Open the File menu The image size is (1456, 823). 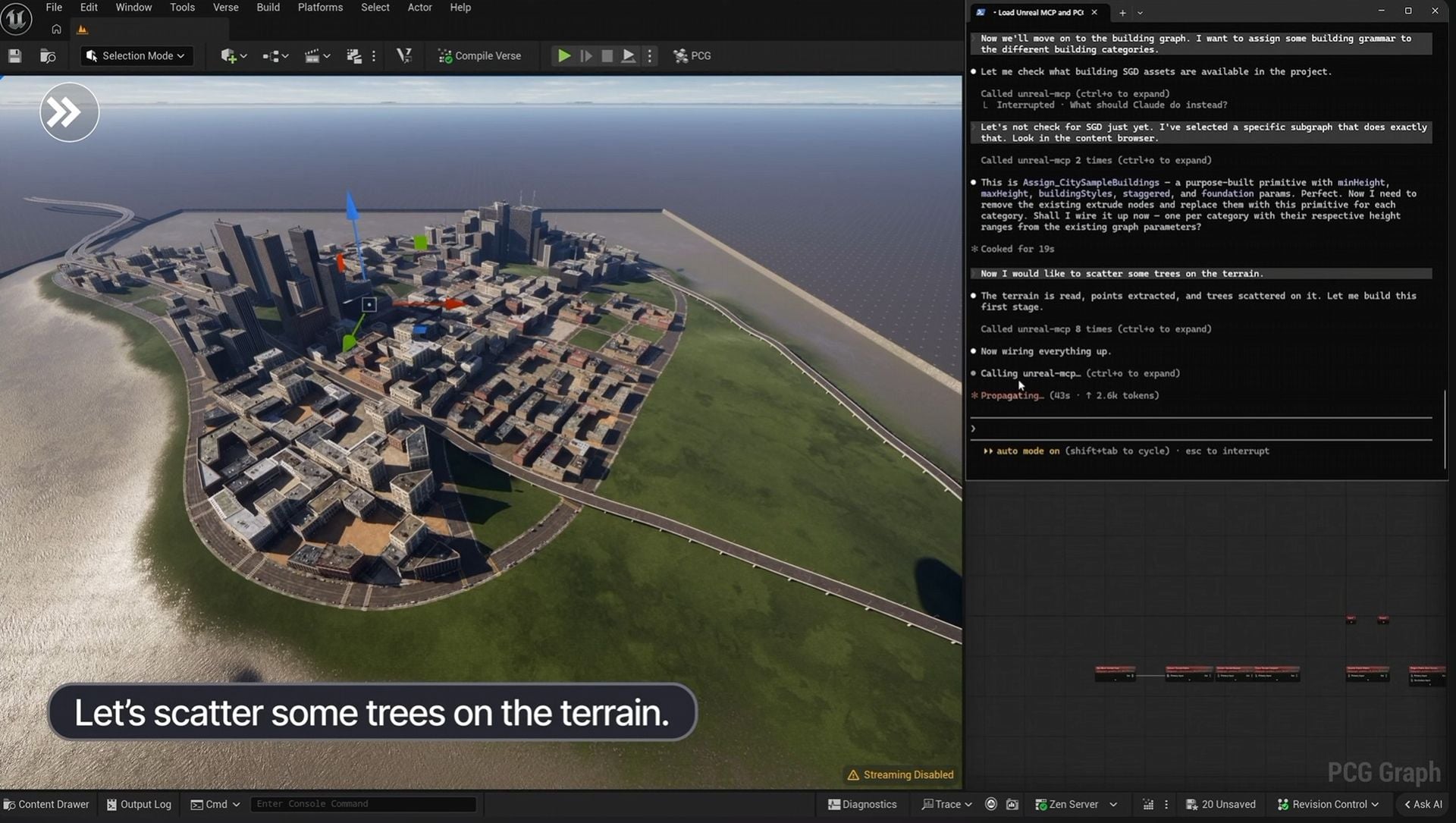pos(54,8)
